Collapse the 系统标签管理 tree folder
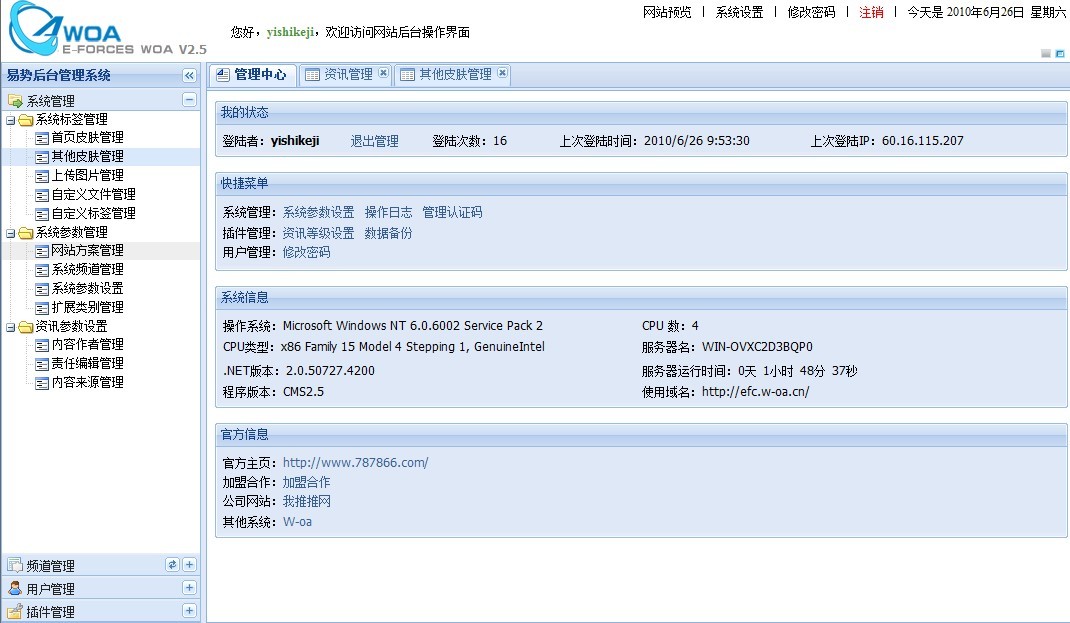Screen dimensions: 1070x623 pos(10,120)
